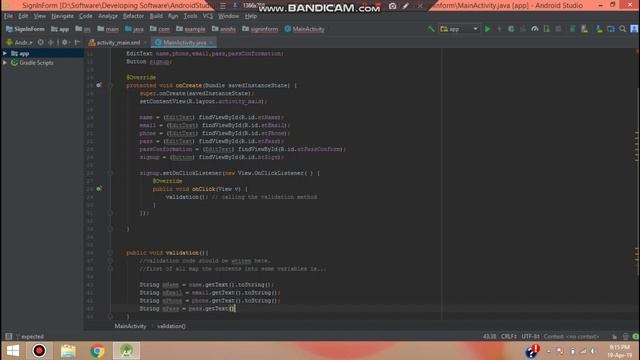Open the Help menu

click(x=251, y=16)
